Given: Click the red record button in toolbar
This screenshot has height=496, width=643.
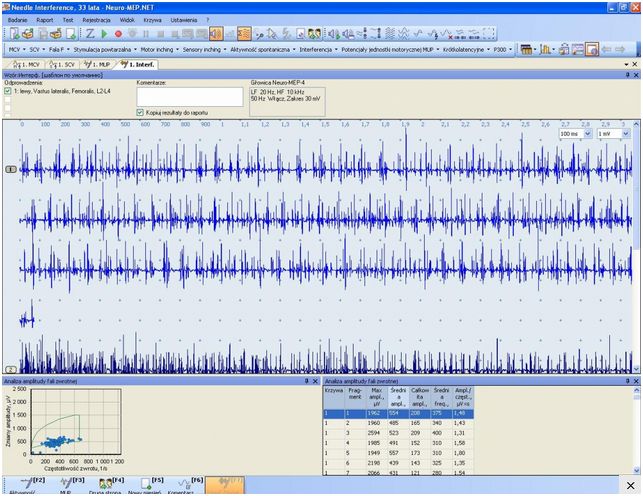Looking at the screenshot, I should (x=118, y=34).
